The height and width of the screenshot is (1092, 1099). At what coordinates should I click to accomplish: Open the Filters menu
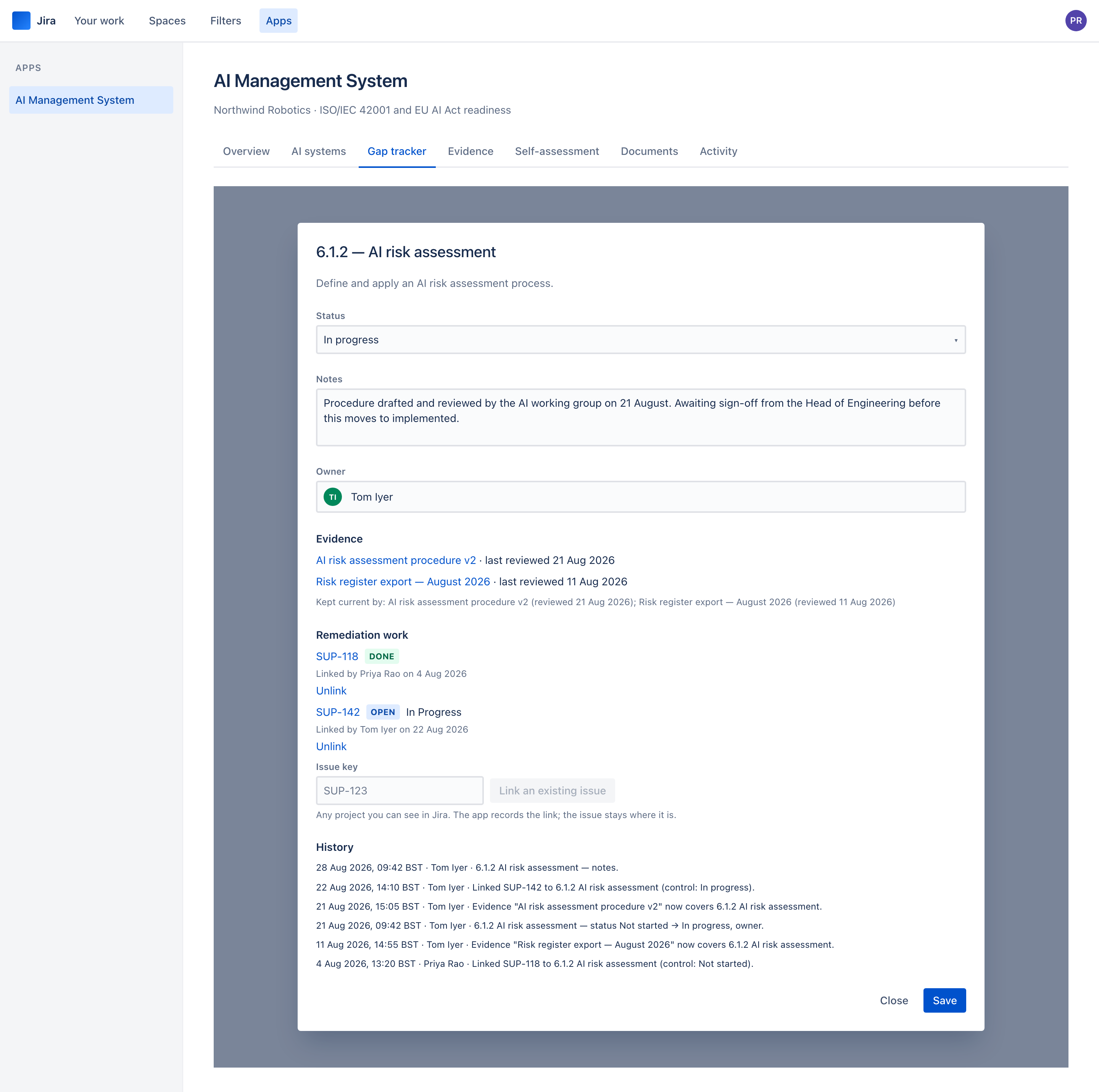226,21
